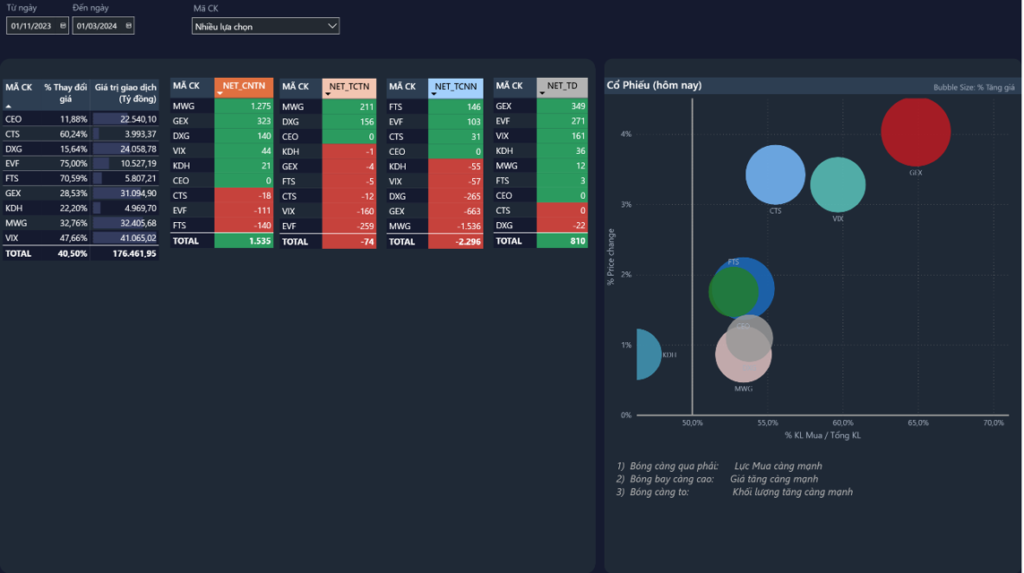The height and width of the screenshot is (573, 1024).
Task: Sort by '% Thay đổi giá' column header
Action: [x=65, y=93]
